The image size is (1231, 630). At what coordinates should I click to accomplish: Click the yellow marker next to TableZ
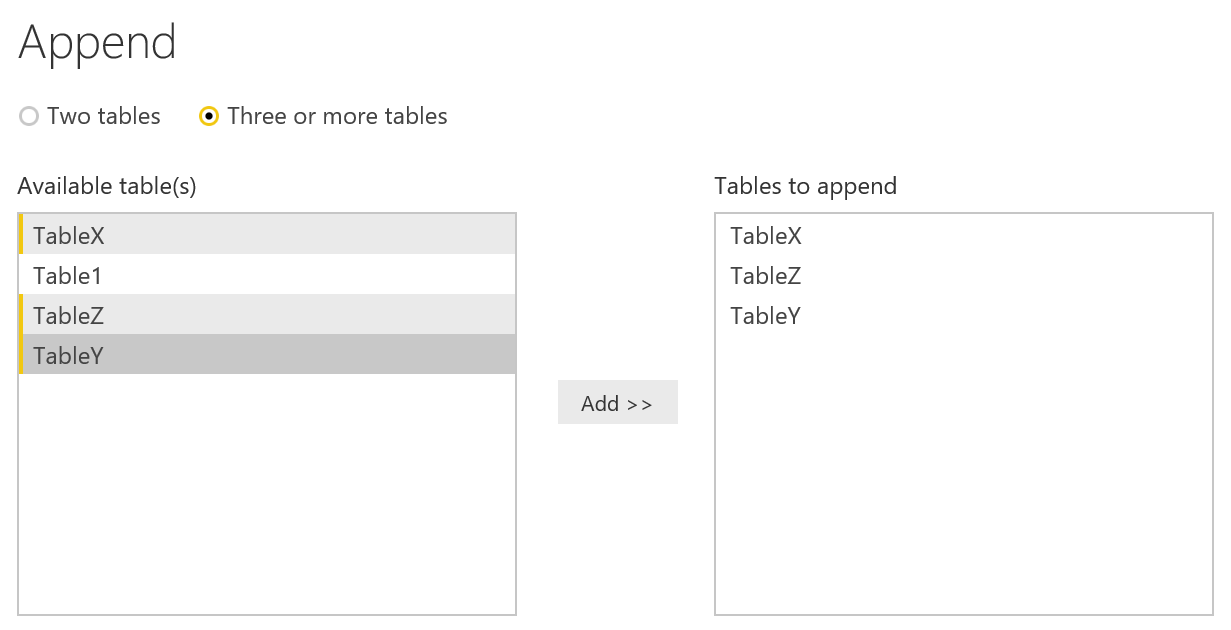coord(21,315)
